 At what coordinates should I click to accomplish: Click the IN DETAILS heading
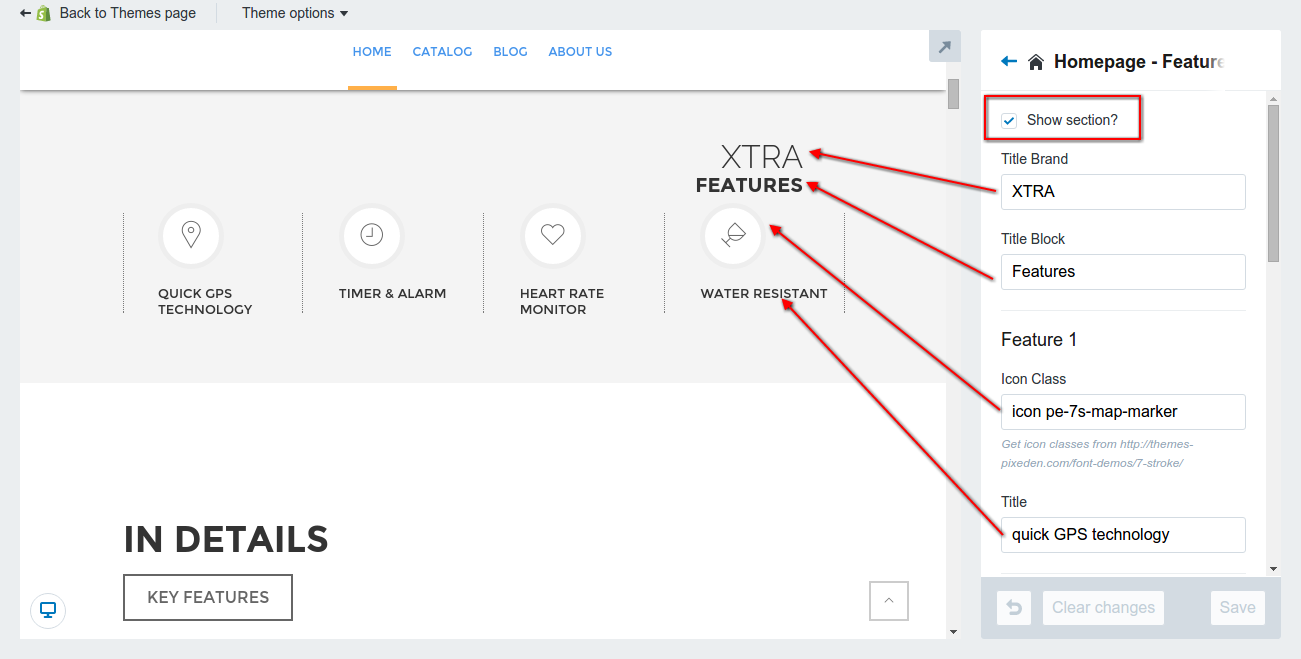[226, 540]
